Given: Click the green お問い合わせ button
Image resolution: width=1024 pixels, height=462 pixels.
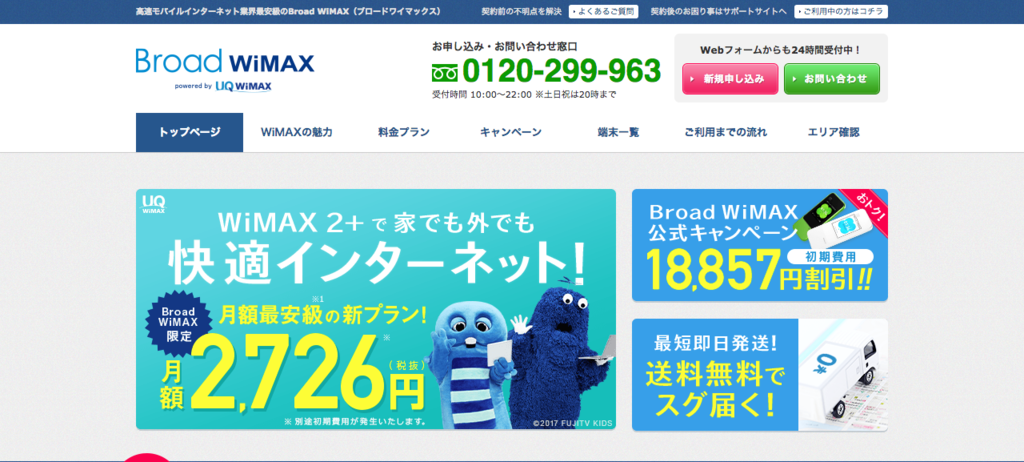Looking at the screenshot, I should [832, 79].
